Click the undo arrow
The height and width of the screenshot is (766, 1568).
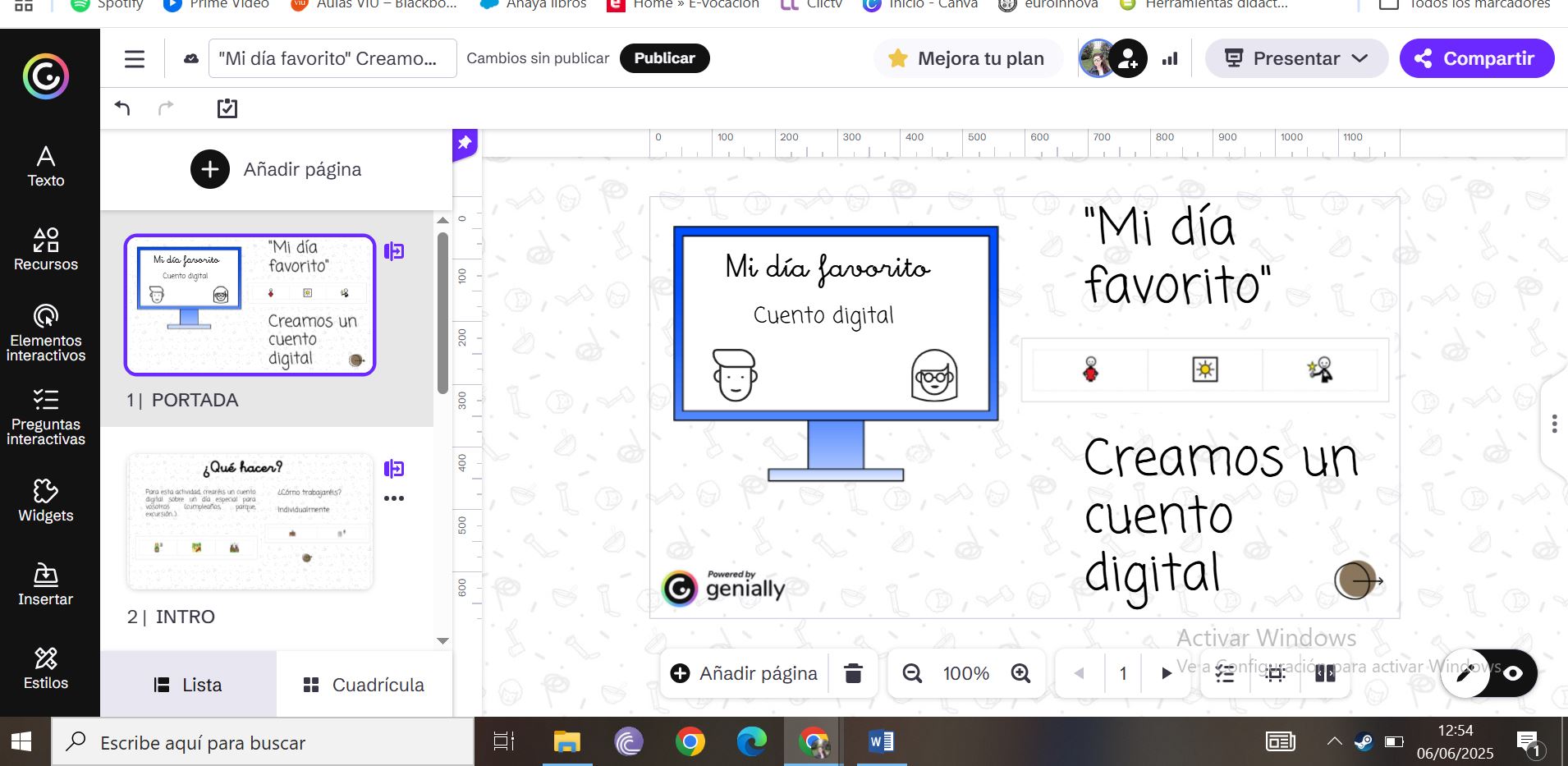pos(122,108)
